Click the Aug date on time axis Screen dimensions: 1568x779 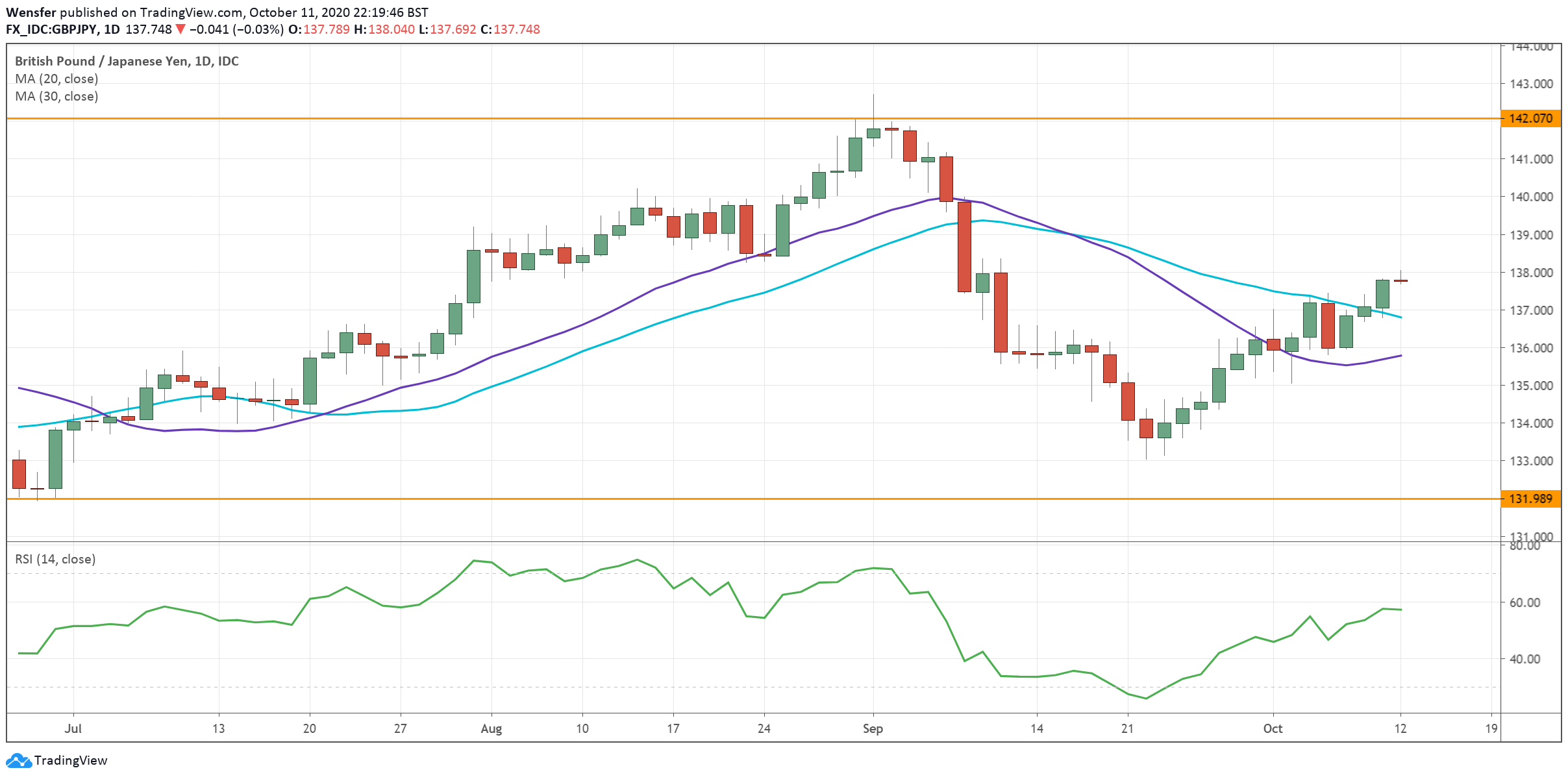pyautogui.click(x=491, y=728)
